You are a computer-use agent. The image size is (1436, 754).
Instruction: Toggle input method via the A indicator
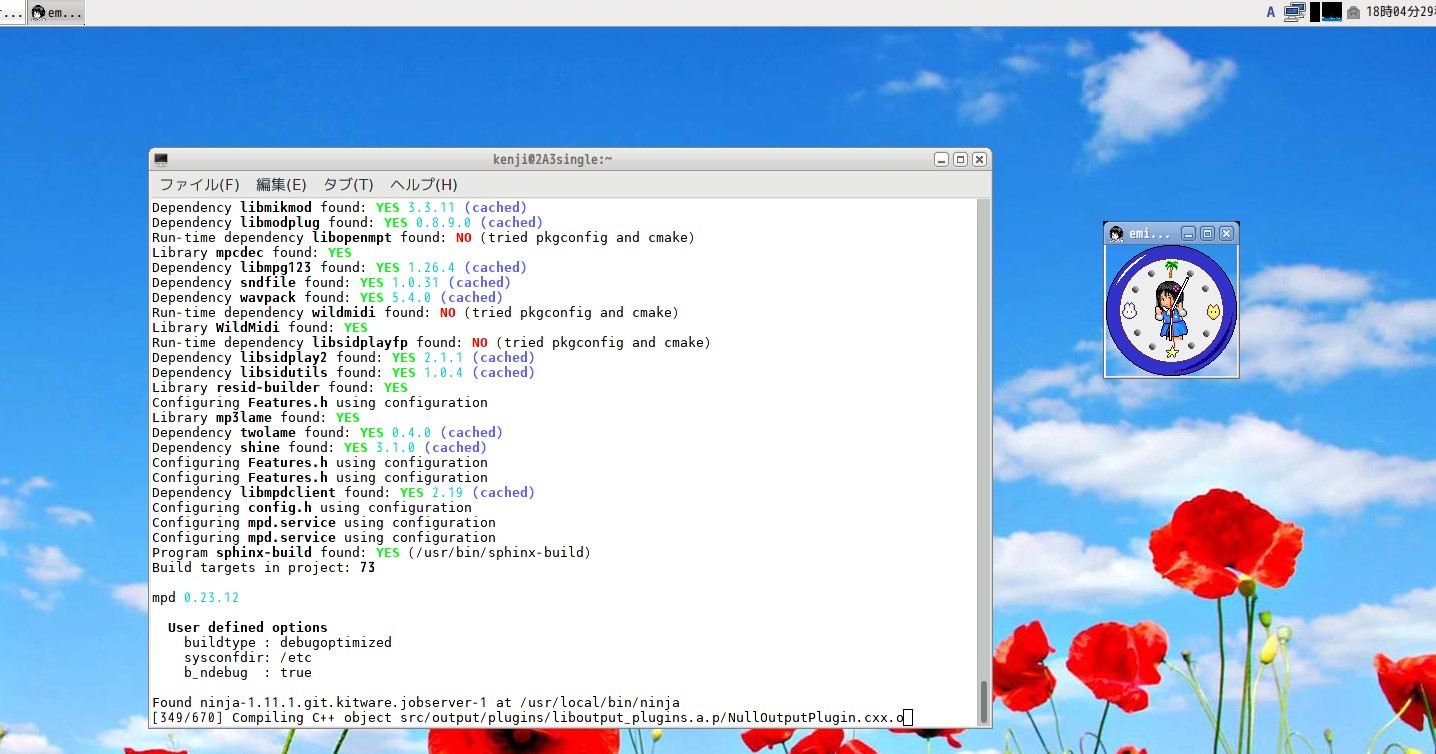pyautogui.click(x=1270, y=11)
